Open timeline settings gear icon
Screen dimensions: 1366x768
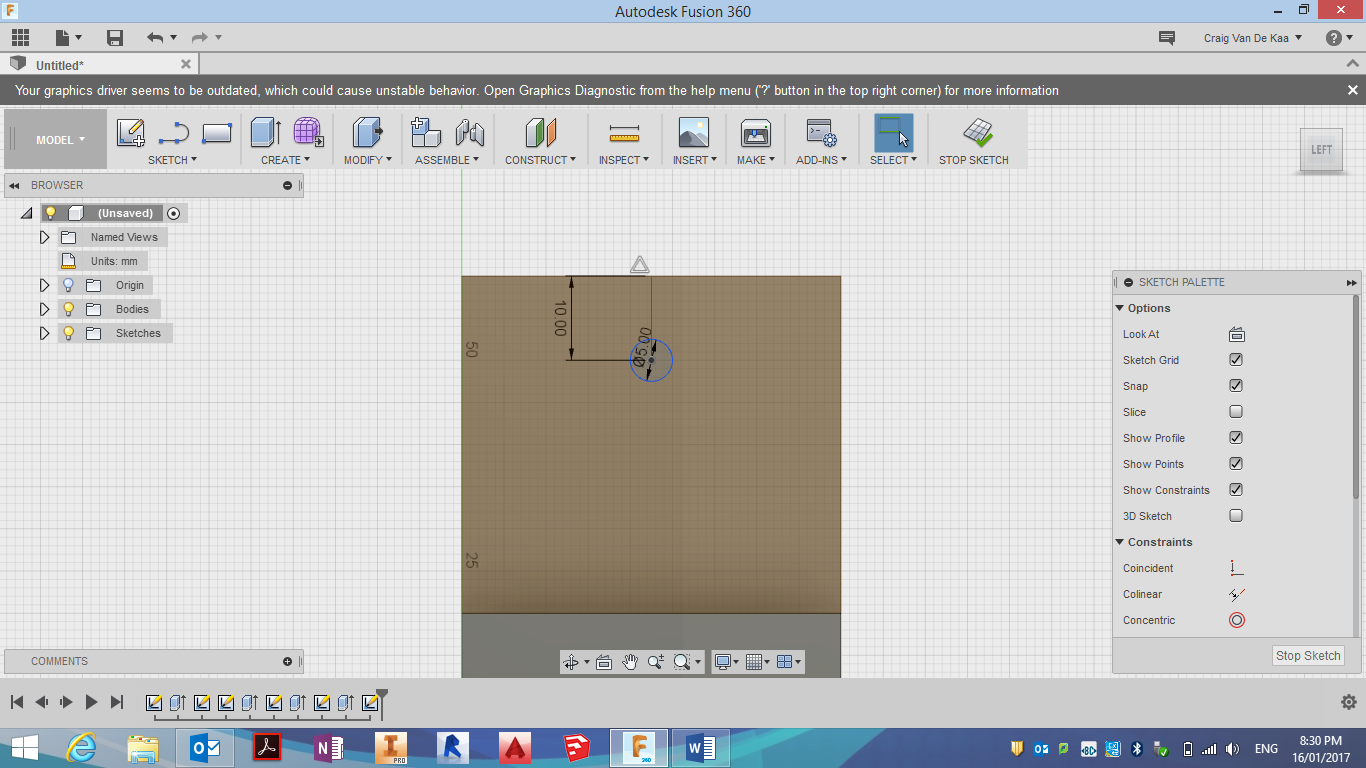pos(1348,702)
